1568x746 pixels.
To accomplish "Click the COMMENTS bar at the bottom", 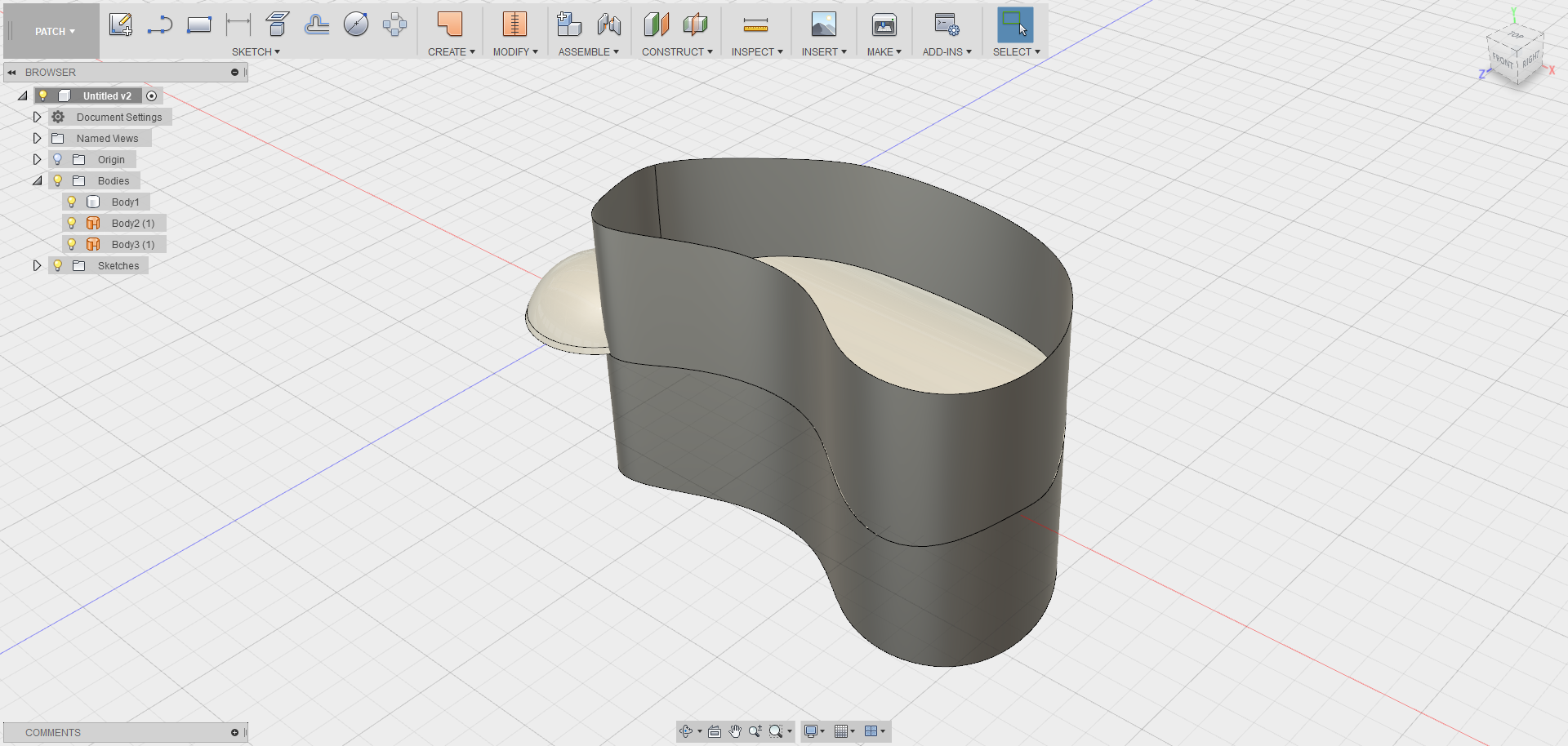I will [52, 732].
